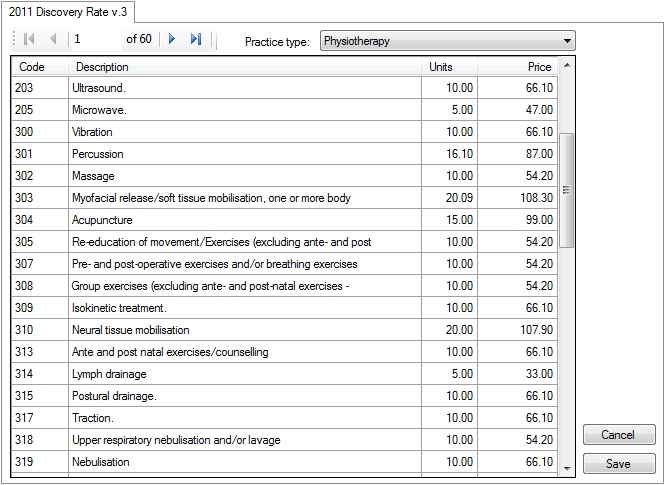Select code 314 Lymph drainage row
This screenshot has height=485, width=665.
click(x=38, y=374)
